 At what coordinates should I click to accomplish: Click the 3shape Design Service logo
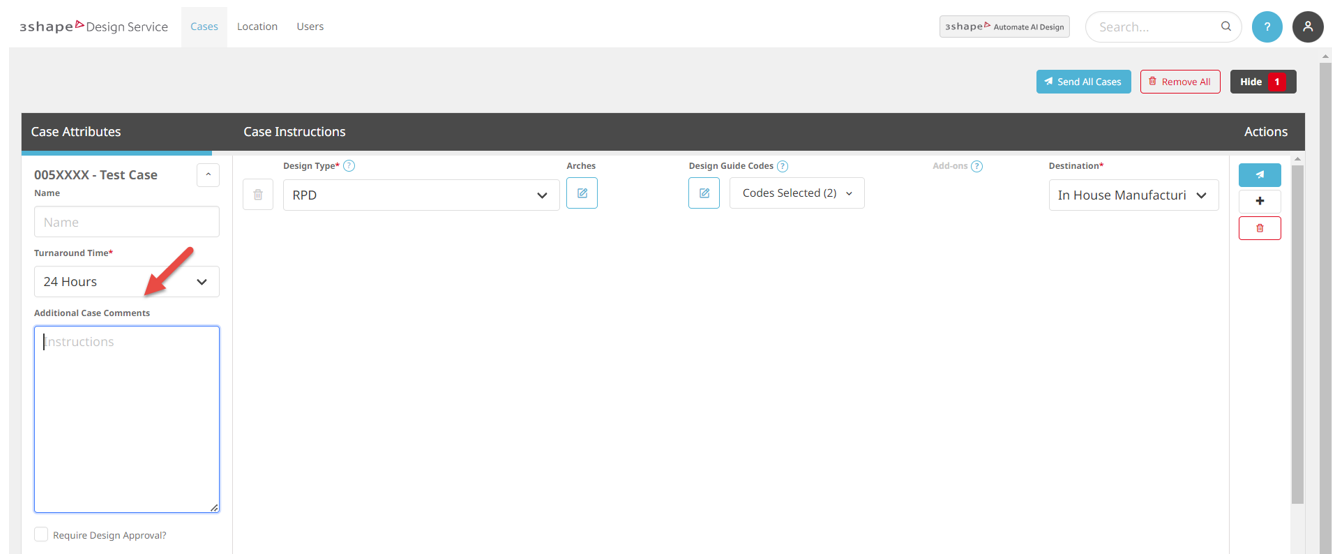94,27
